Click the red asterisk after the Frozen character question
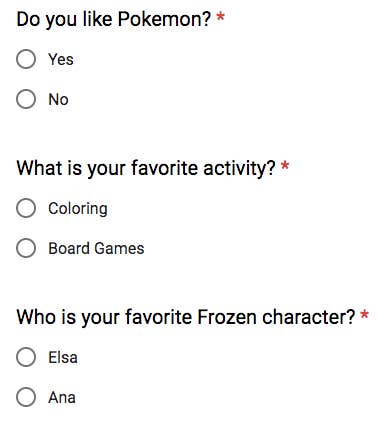Screen dimensions: 386x421 point(364,315)
